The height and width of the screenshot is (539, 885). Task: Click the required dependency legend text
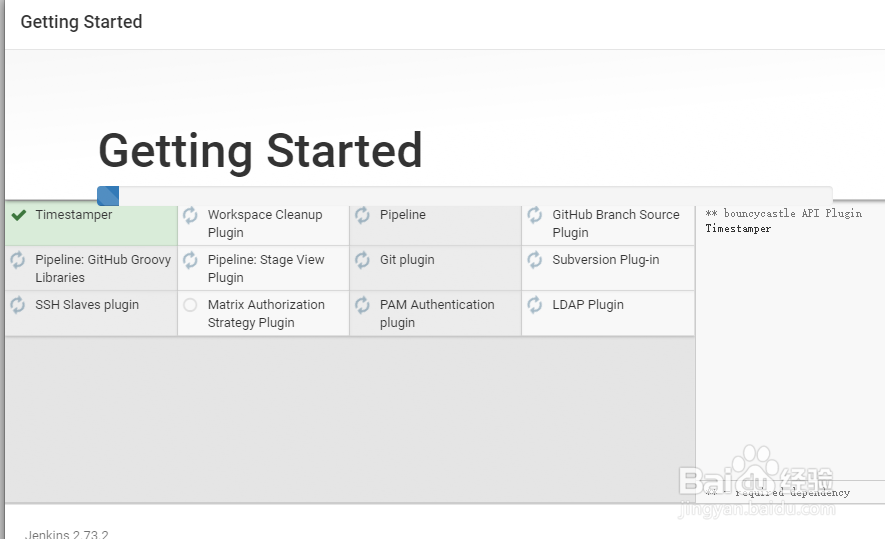777,493
